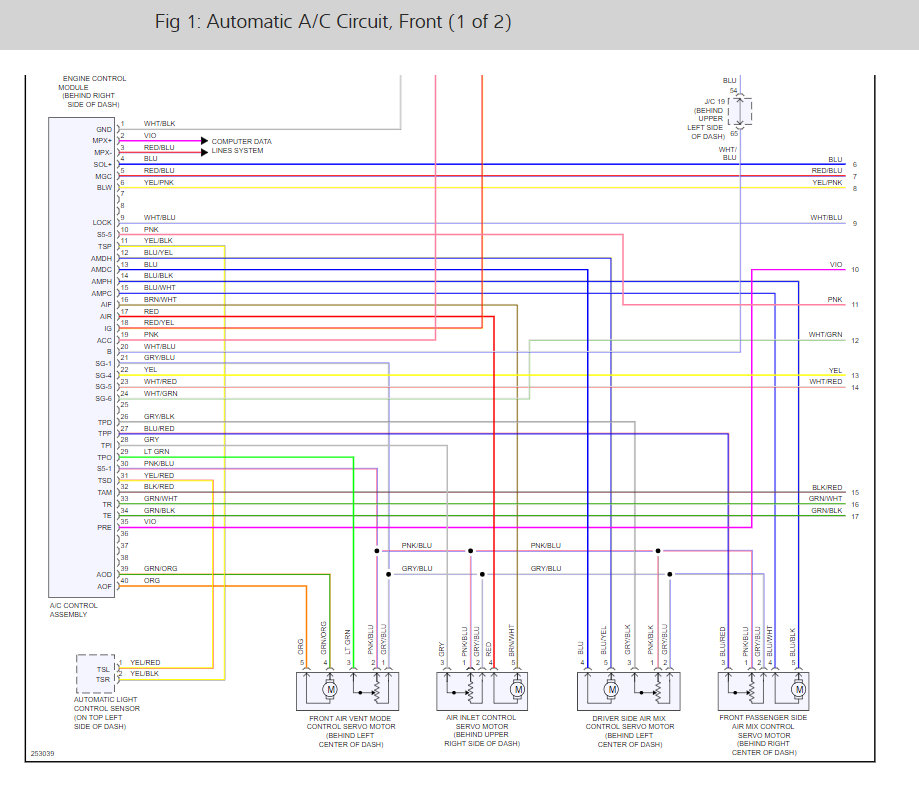Click the 'SG-1' pin label
This screenshot has width=919, height=788.
tap(103, 364)
